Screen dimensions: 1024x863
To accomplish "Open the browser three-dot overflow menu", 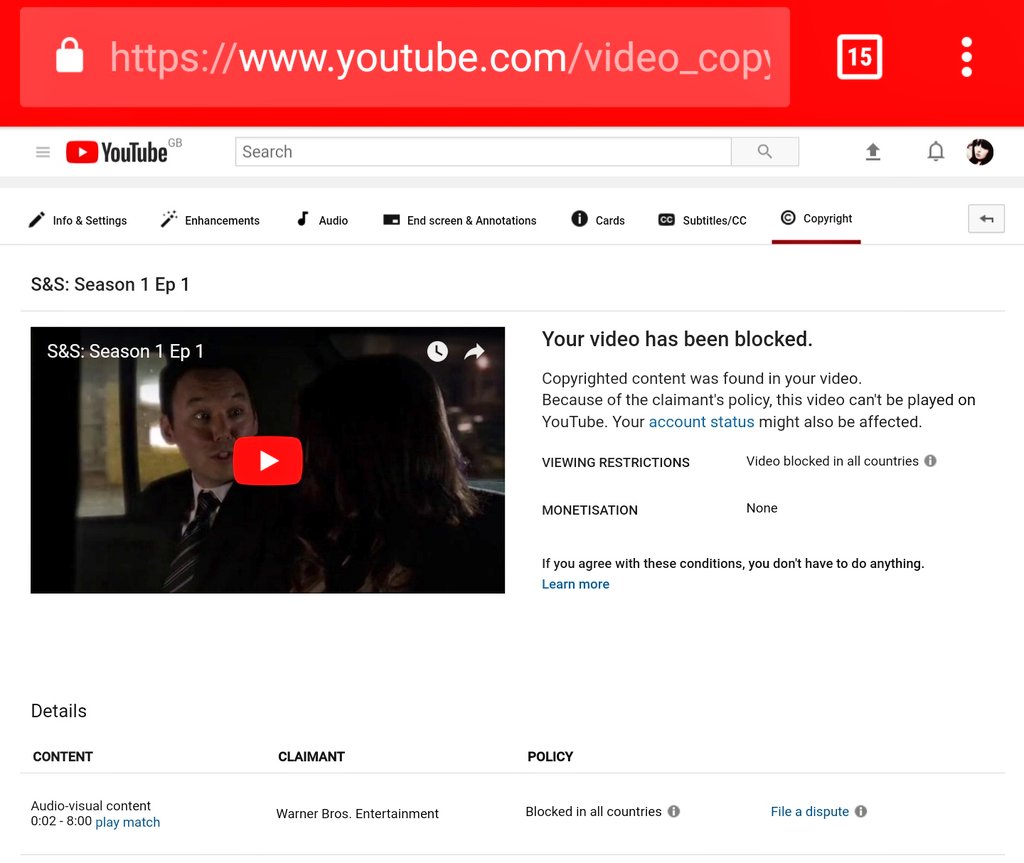I will [x=967, y=57].
